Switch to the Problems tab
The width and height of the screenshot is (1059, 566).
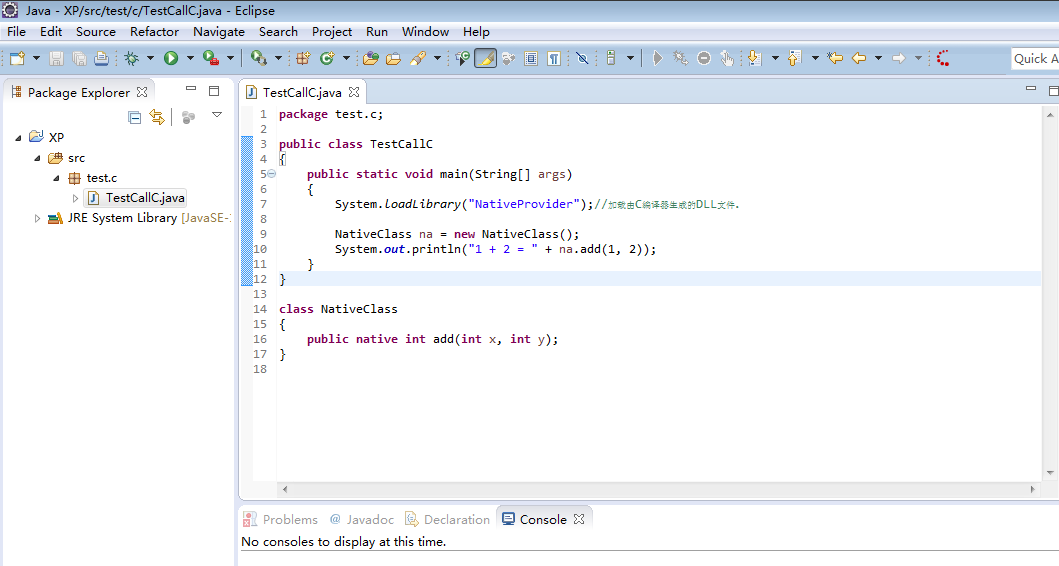281,519
